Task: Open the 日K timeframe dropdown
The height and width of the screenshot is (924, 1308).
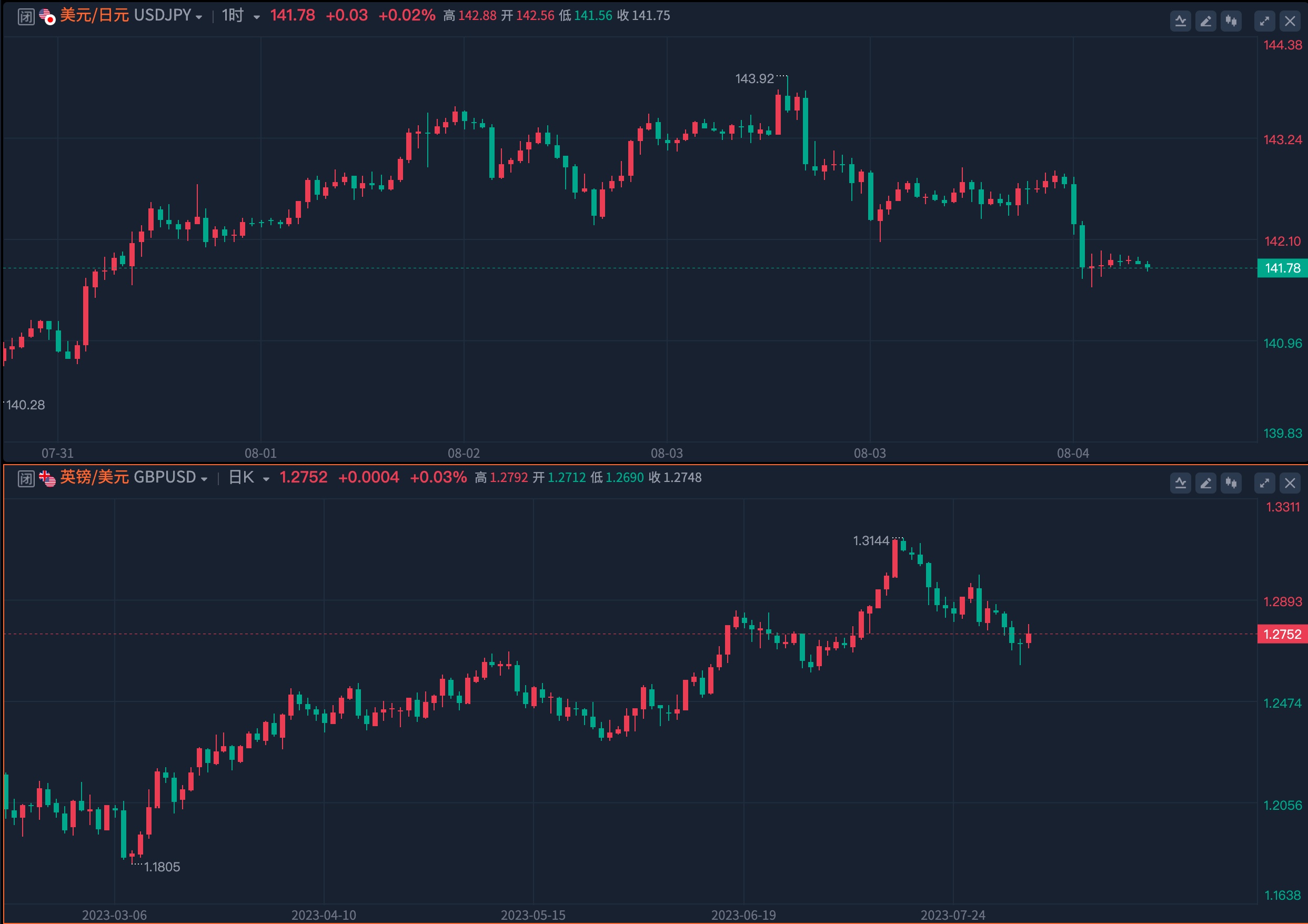Action: click(x=266, y=479)
